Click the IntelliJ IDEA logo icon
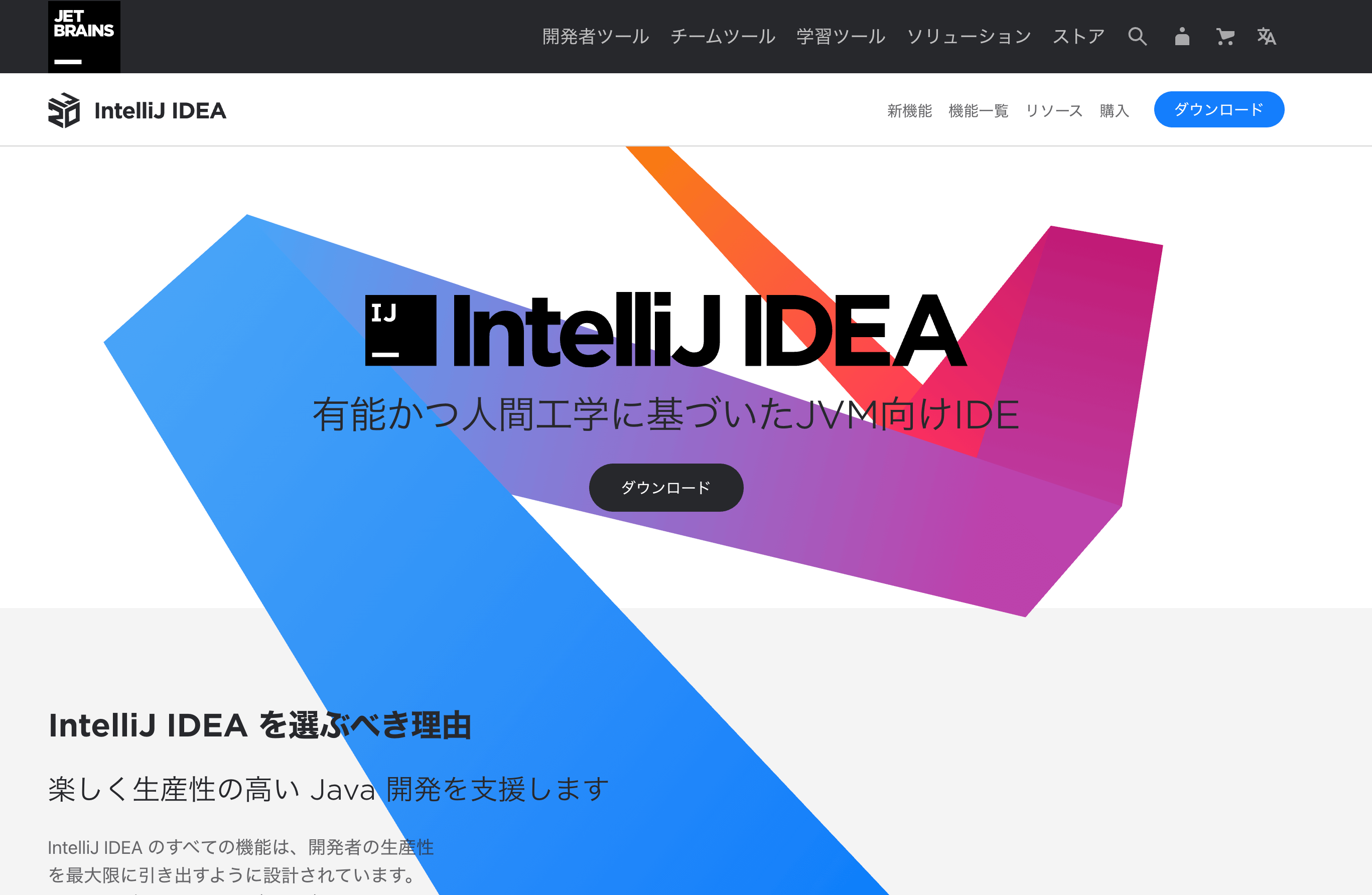1372x895 pixels. click(x=64, y=110)
